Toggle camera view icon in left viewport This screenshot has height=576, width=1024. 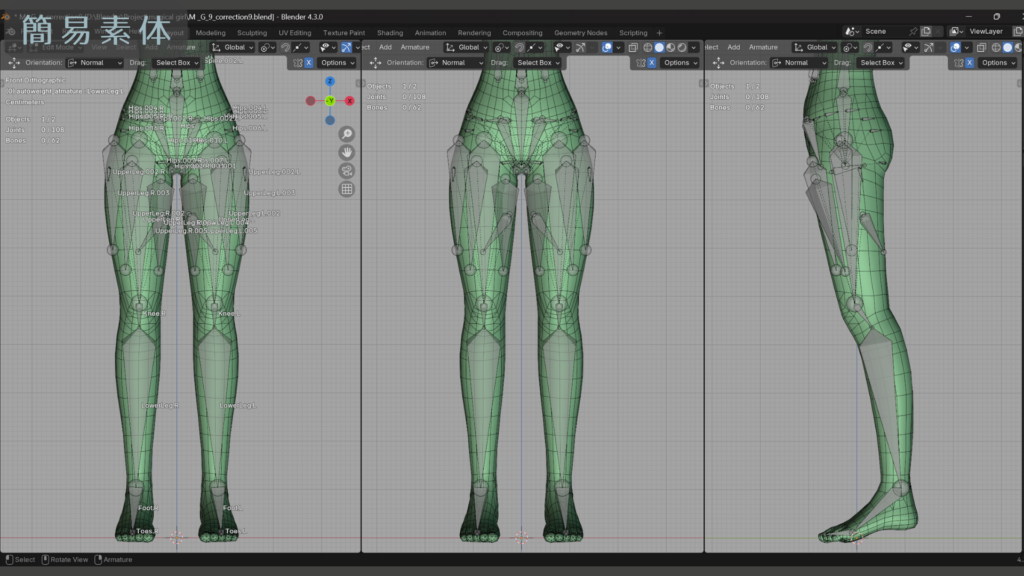click(346, 170)
